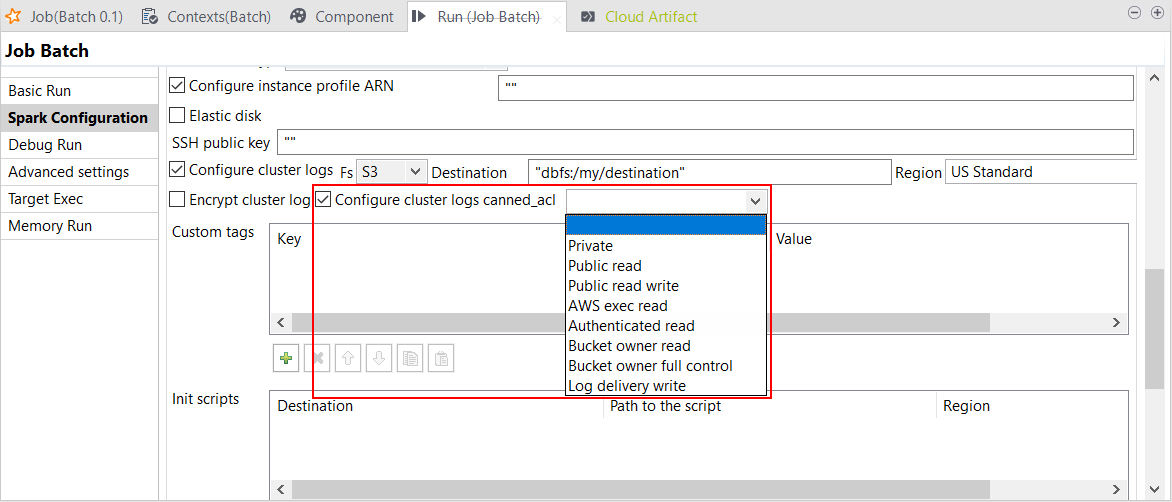The height and width of the screenshot is (502, 1172).
Task: Click the green plus add-row button
Action: tap(286, 358)
